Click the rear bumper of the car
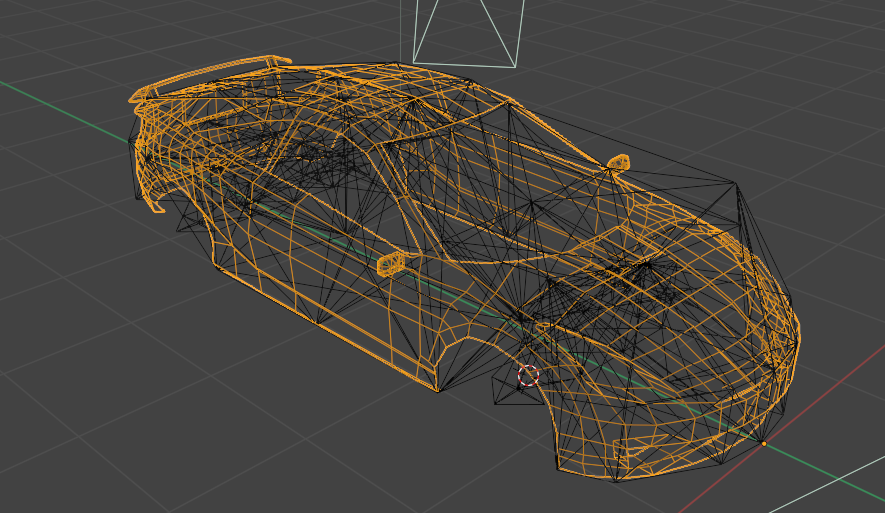This screenshot has width=885, height=513. point(150,170)
